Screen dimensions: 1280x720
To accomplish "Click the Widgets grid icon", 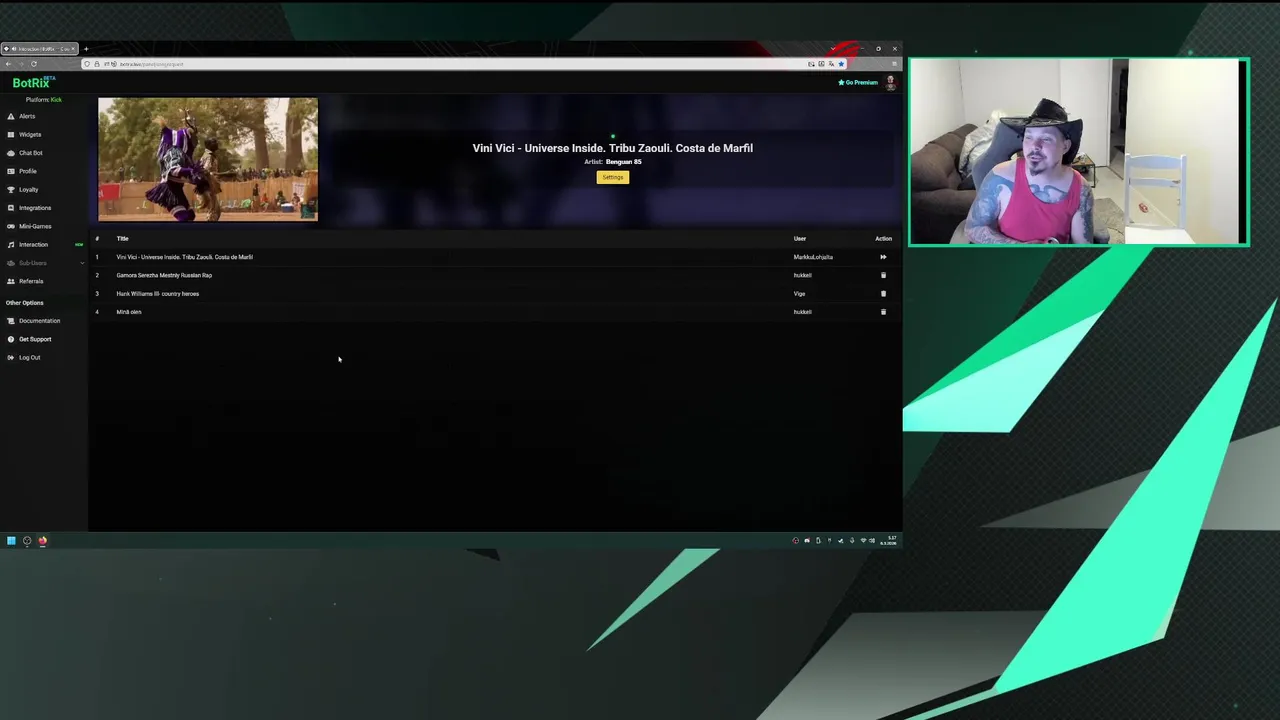I will (x=11, y=135).
